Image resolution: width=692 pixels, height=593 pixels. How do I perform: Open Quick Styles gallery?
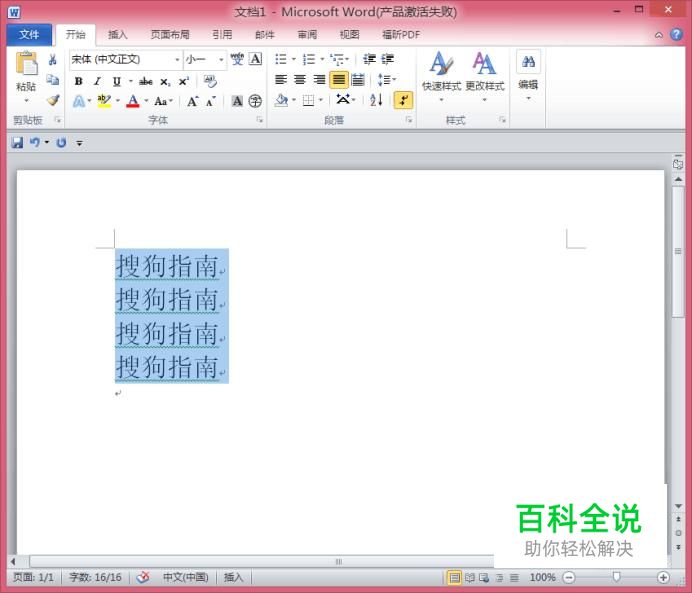pos(441,75)
